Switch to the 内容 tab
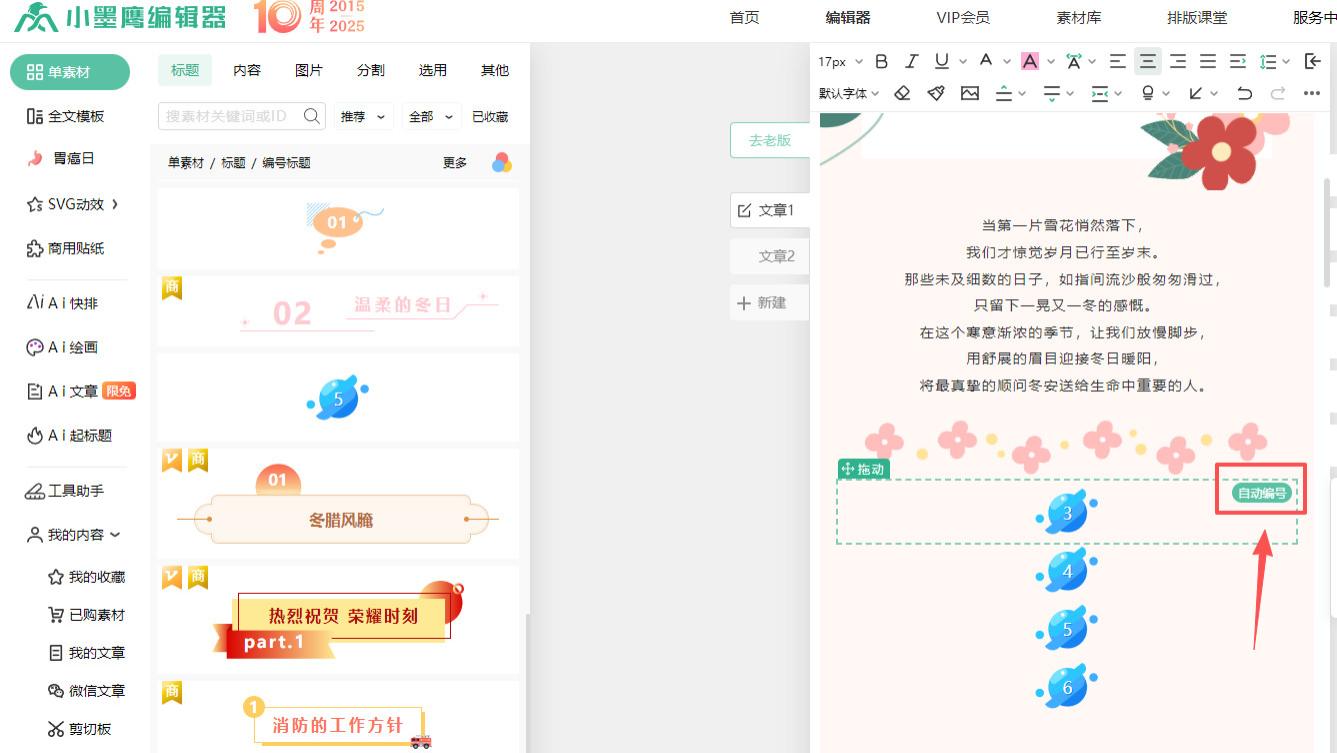This screenshot has height=753, width=1337. pyautogui.click(x=246, y=69)
